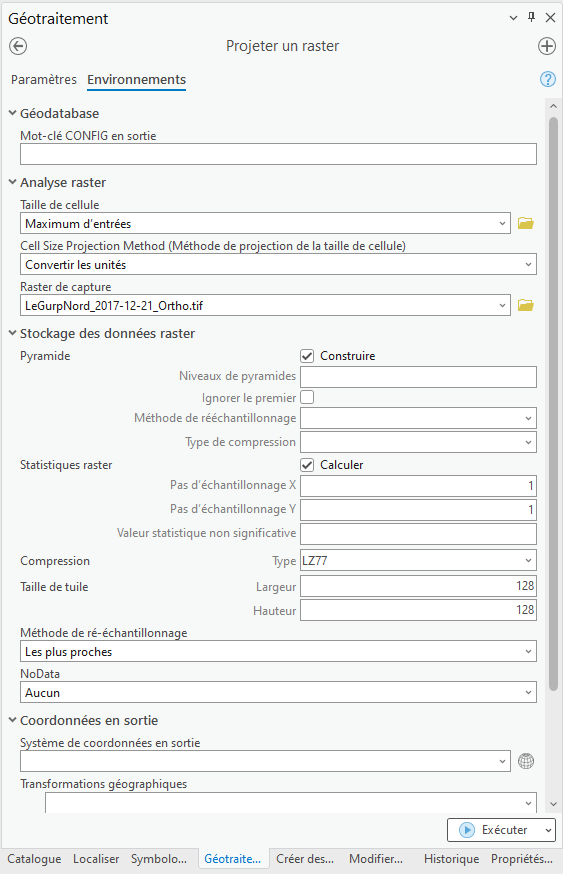
Task: Open Transformations géographiques dropdown
Action: coord(528,803)
